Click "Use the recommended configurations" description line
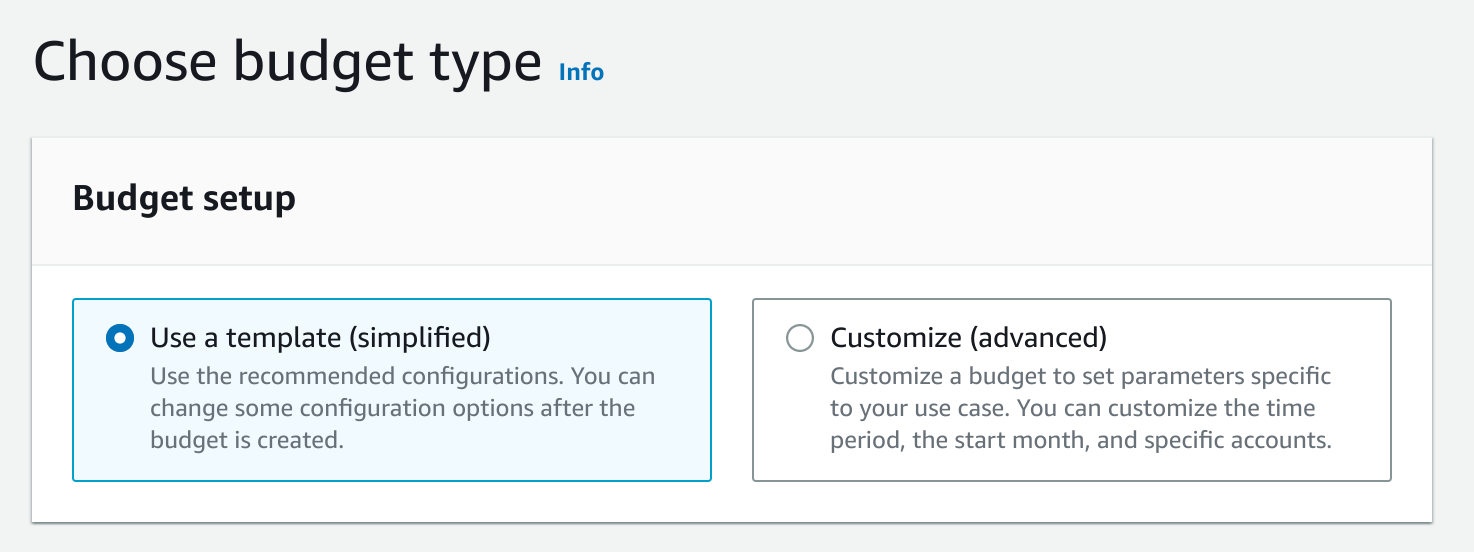Viewport: 1474px width, 552px height. (x=402, y=377)
